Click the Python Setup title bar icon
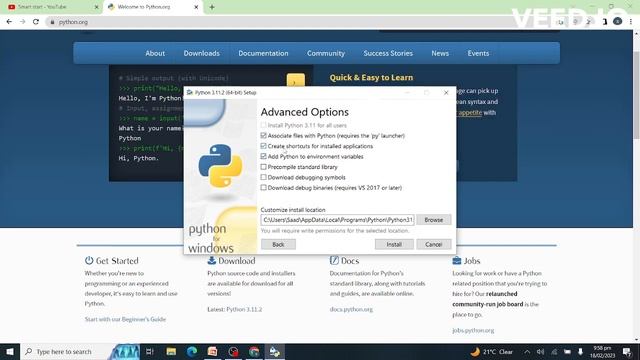Viewport: 640px width, 360px height. click(x=190, y=93)
